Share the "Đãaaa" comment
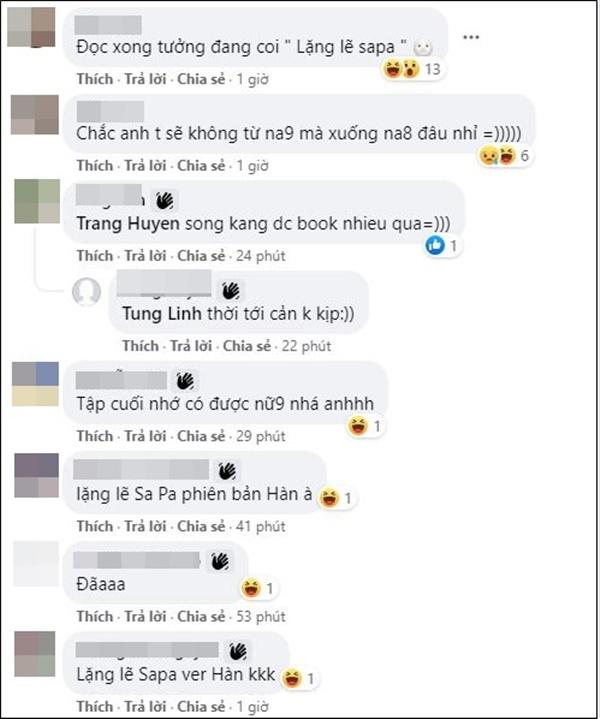Screen dimensions: 600x719 coord(201,617)
